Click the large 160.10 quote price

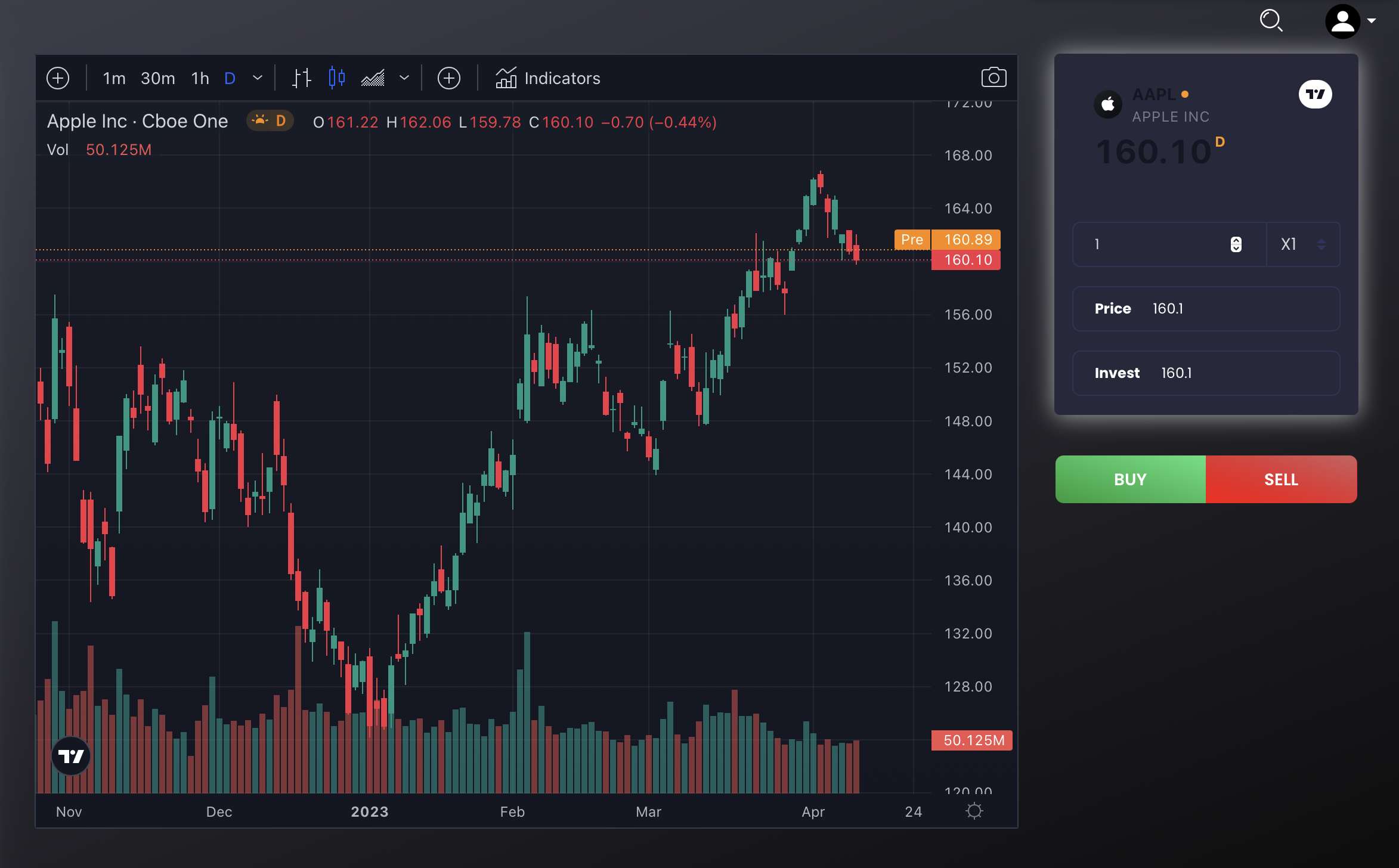[x=1153, y=151]
